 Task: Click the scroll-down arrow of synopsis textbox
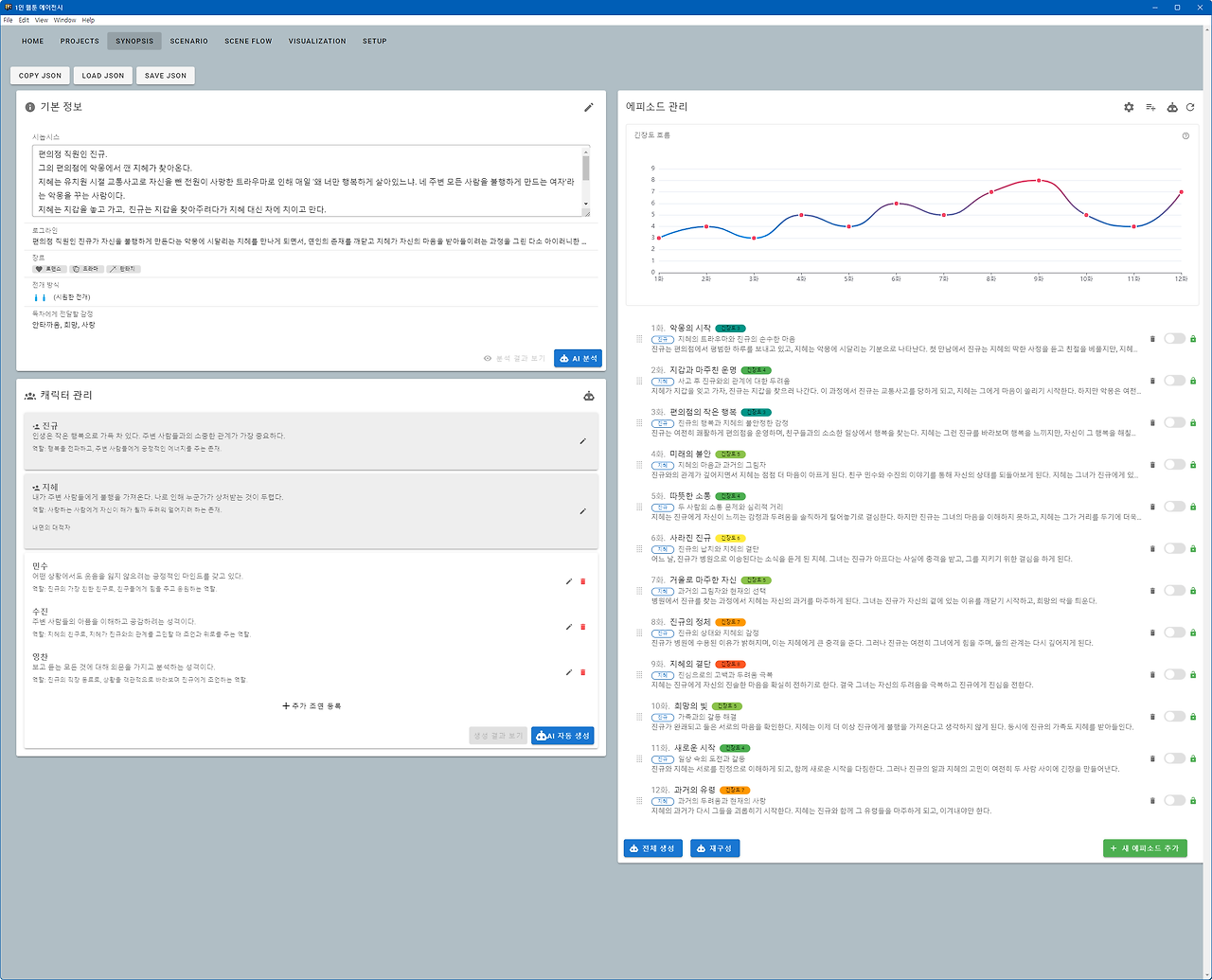[x=585, y=203]
